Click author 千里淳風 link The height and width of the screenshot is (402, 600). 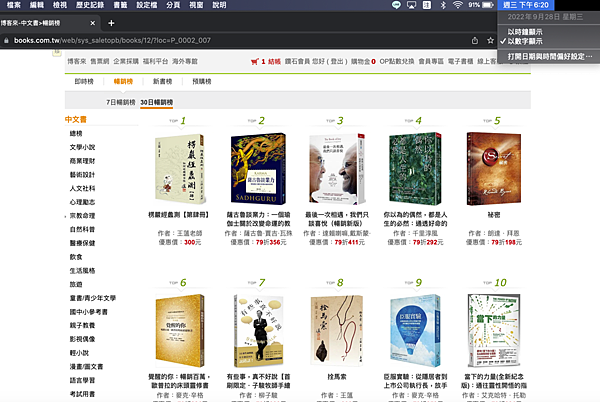pyautogui.click(x=425, y=233)
